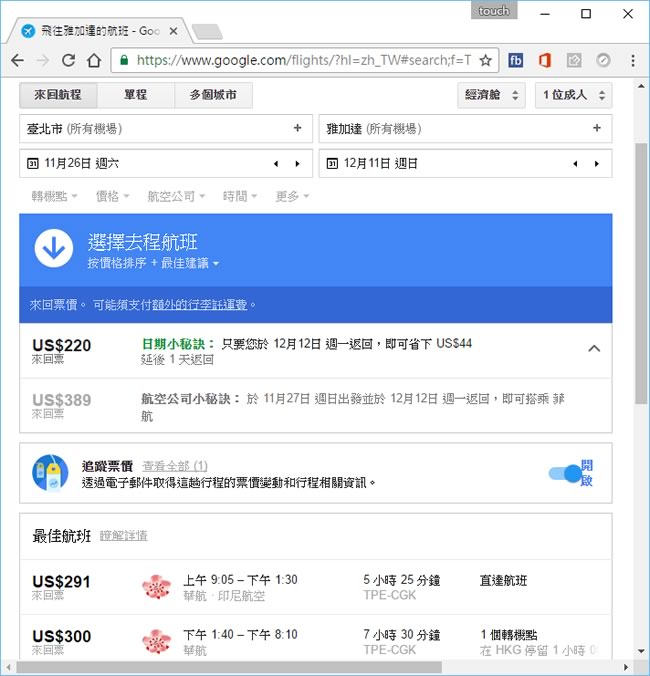Click the blue down-arrow circle icon

(54, 249)
